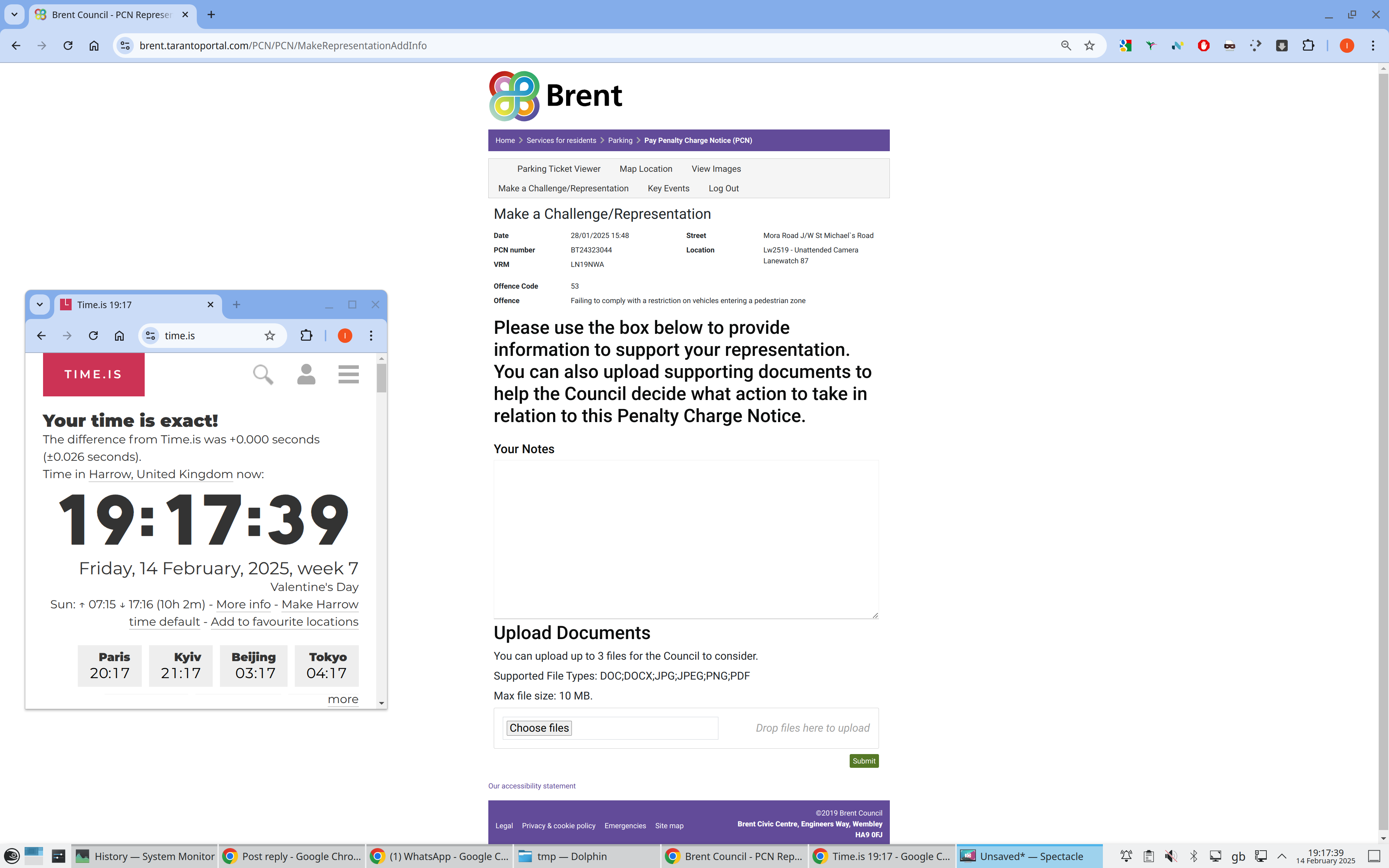1389x868 pixels.
Task: Expand the tab search dropdown in the main Chrome window
Action: point(14,14)
